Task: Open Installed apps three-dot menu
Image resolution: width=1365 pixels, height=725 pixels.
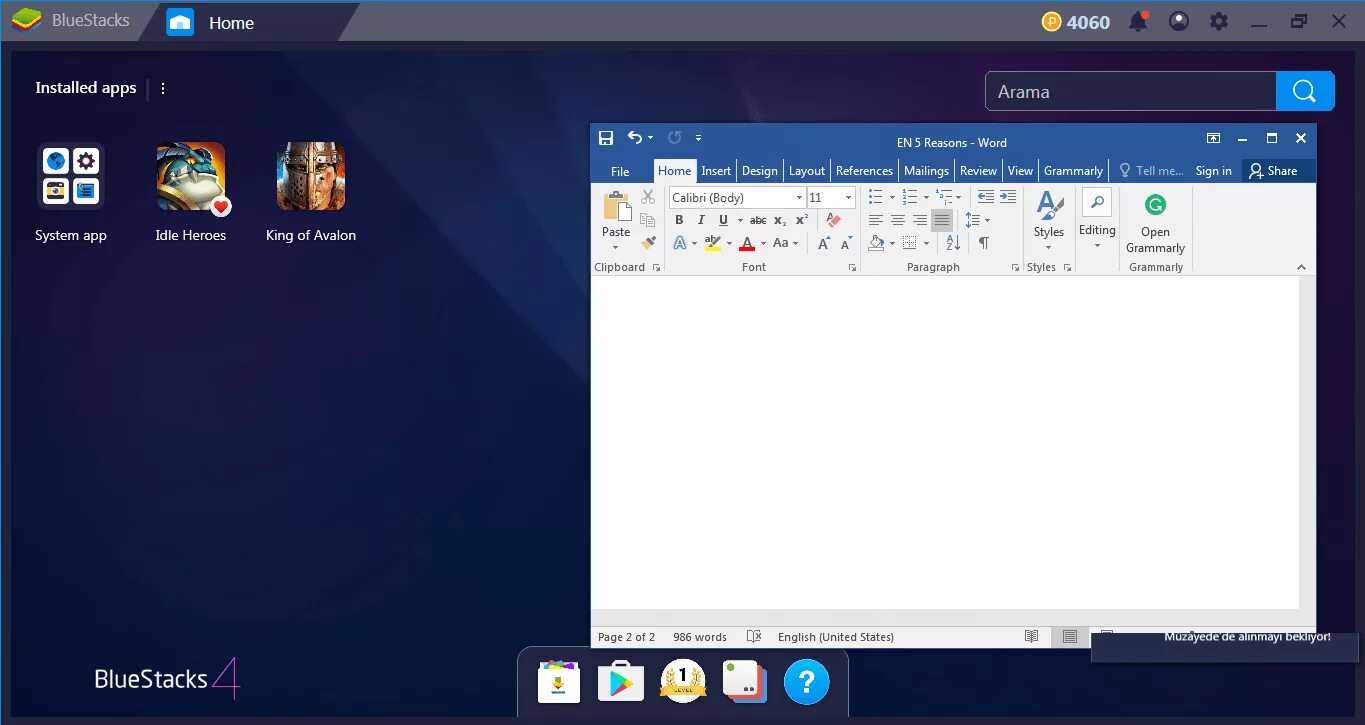Action: [163, 88]
